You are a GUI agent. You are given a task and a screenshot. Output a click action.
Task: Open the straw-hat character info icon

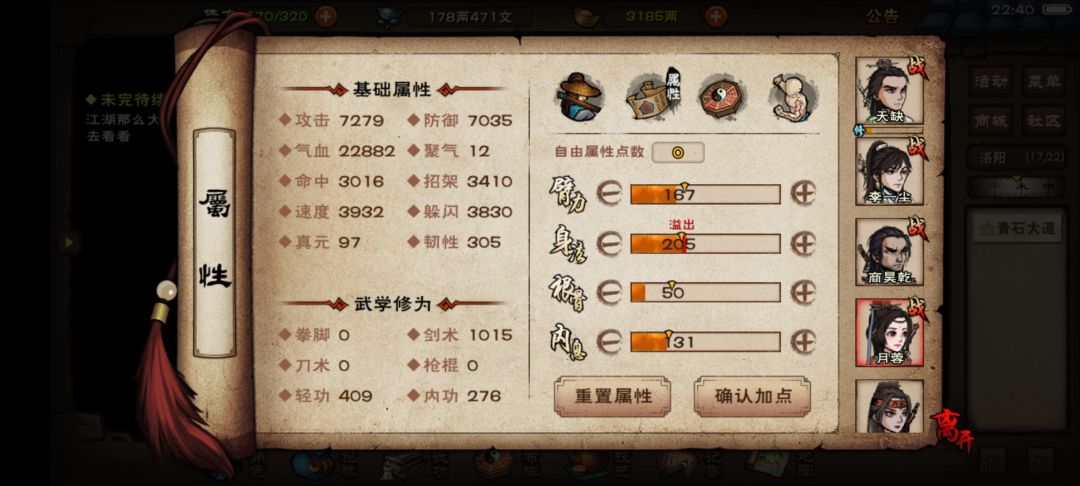pos(579,96)
